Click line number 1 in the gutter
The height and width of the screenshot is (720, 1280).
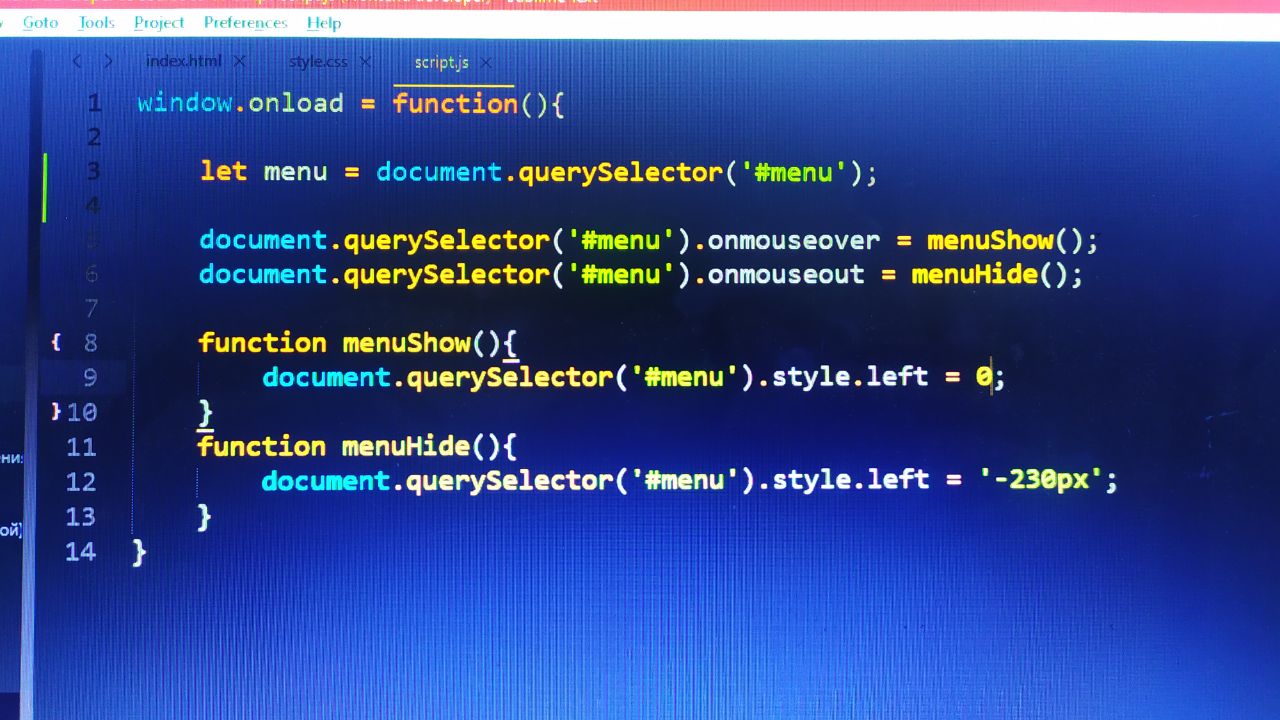[94, 103]
